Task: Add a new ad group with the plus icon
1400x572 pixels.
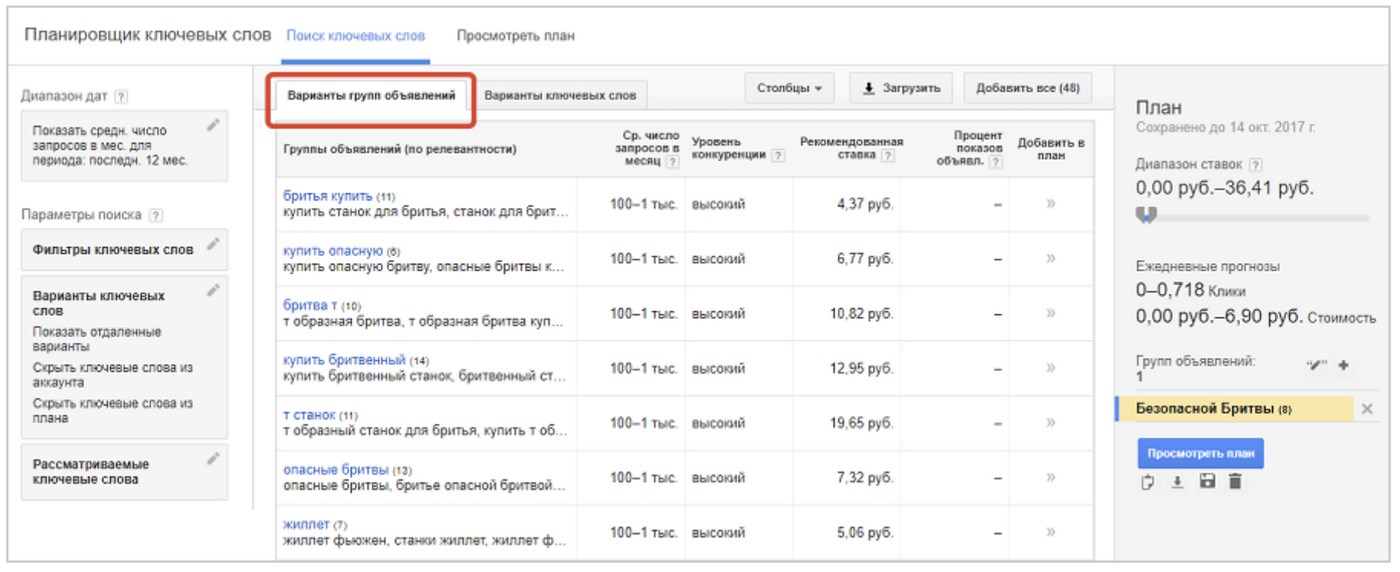Action: pos(1343,366)
